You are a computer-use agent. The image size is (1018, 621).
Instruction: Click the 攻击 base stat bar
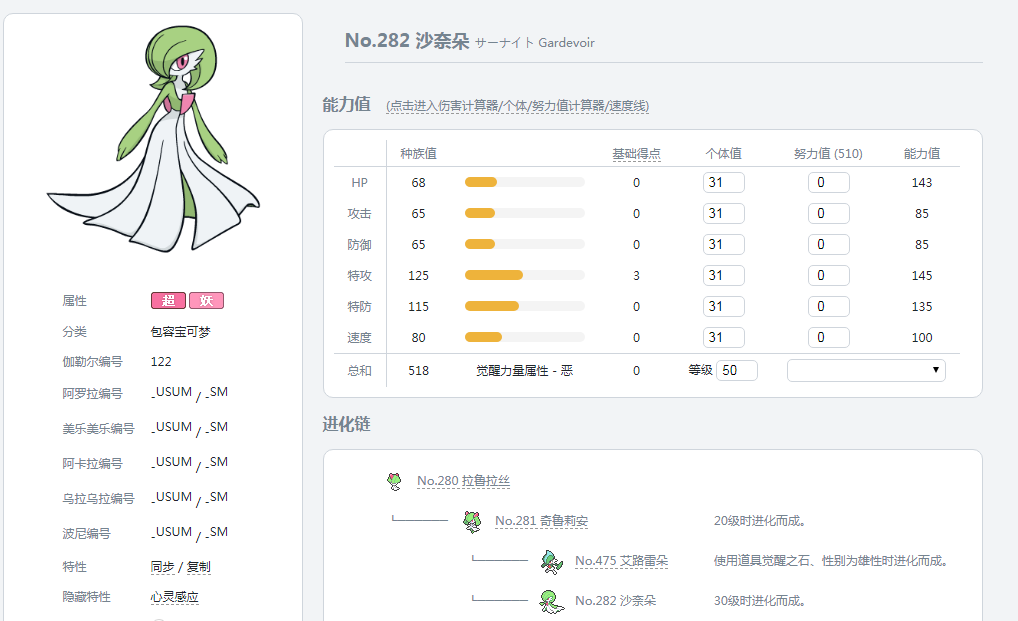[x=525, y=213]
